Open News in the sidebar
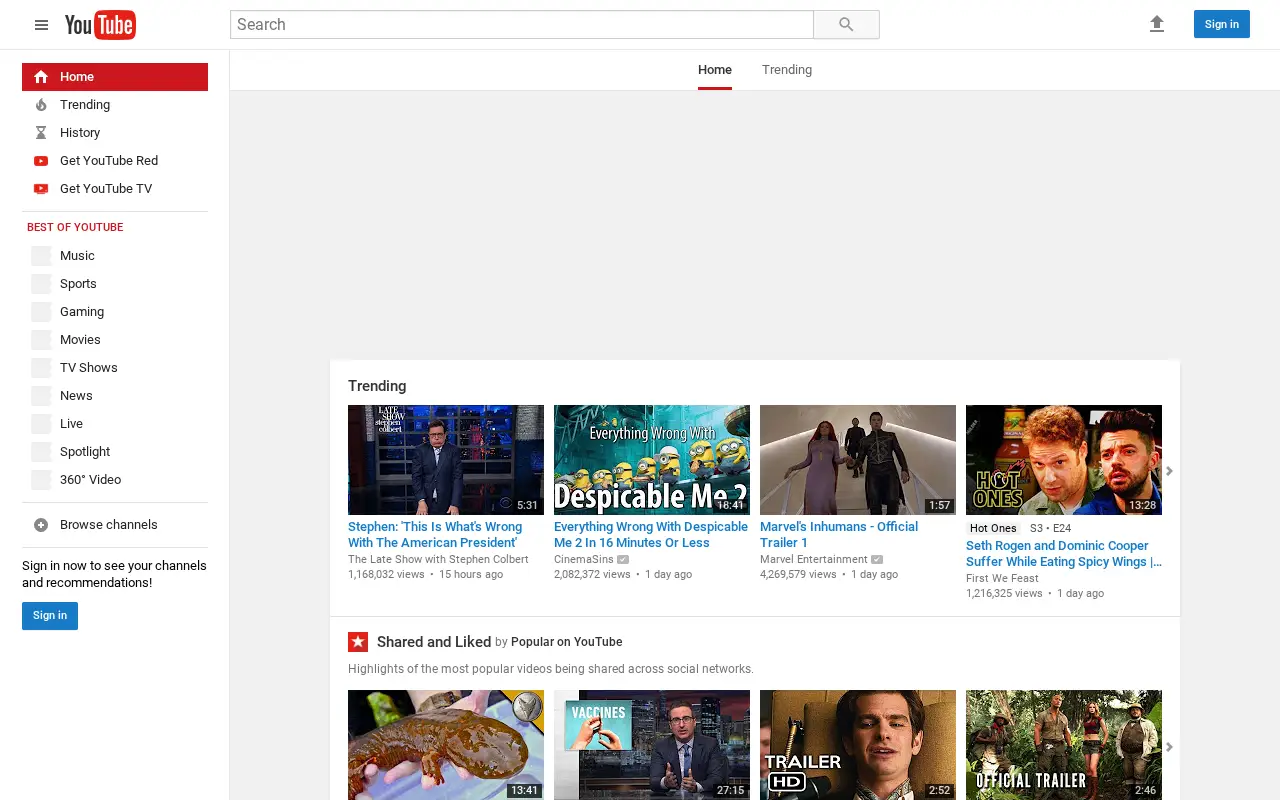The height and width of the screenshot is (800, 1280). (115, 396)
